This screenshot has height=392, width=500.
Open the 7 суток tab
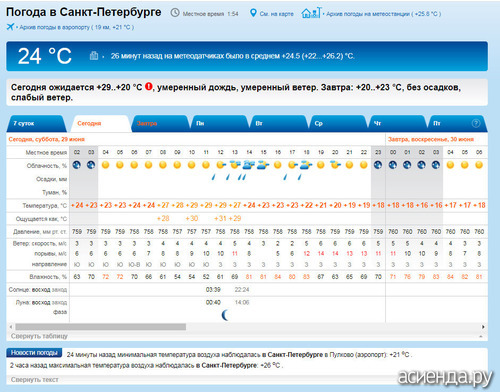(24, 123)
